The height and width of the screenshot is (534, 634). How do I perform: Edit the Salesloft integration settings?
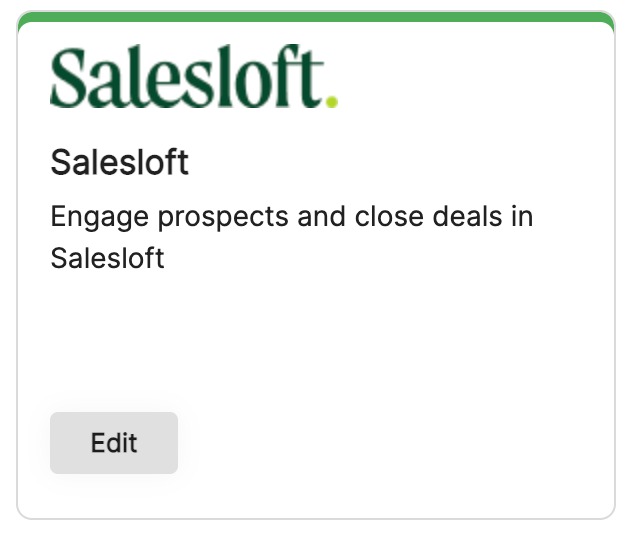(x=114, y=443)
